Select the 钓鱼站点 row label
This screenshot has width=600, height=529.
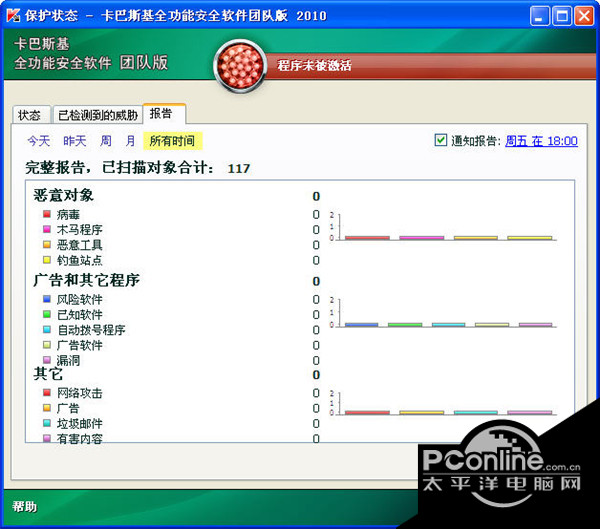click(x=80, y=260)
